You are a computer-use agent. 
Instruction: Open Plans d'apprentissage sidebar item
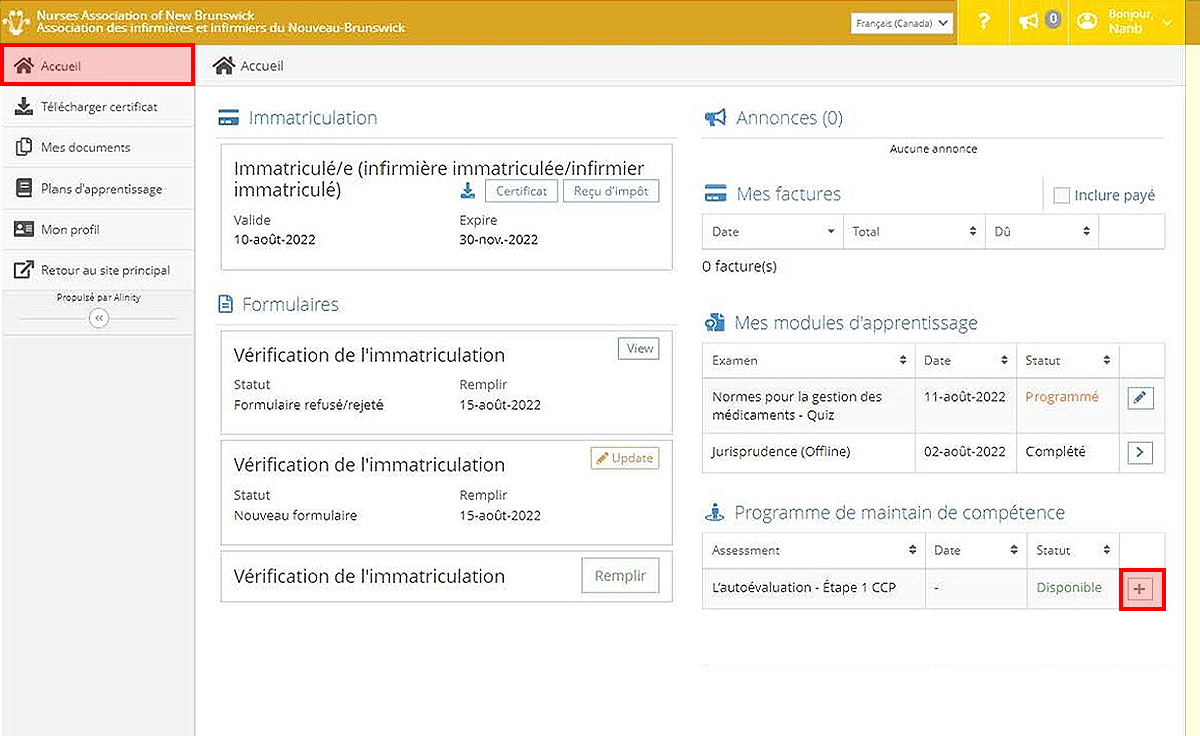(x=100, y=189)
